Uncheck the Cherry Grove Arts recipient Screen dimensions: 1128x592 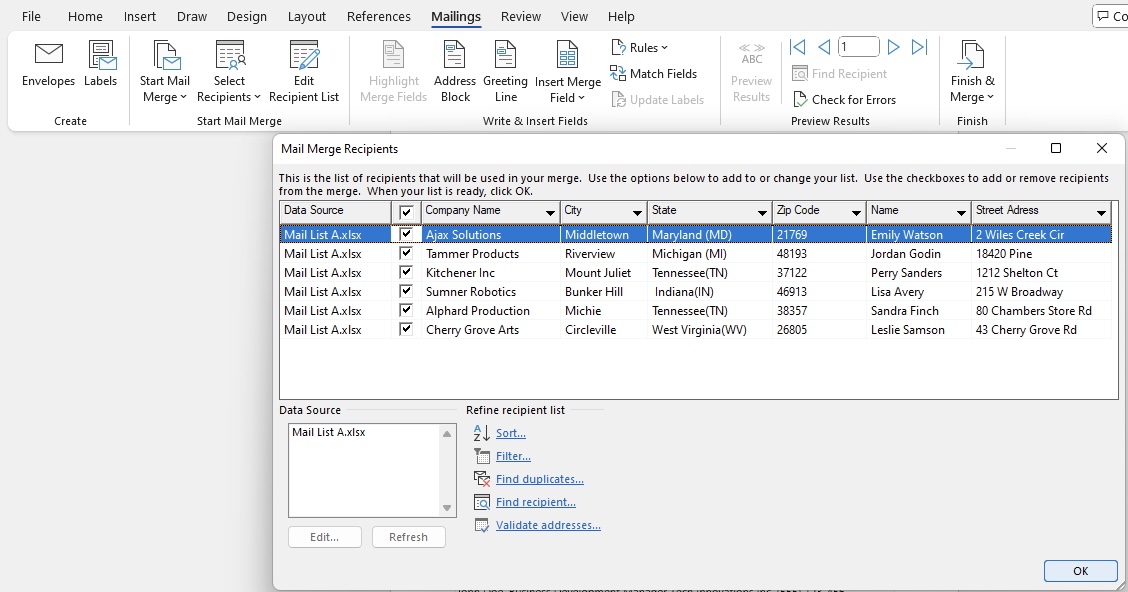406,329
